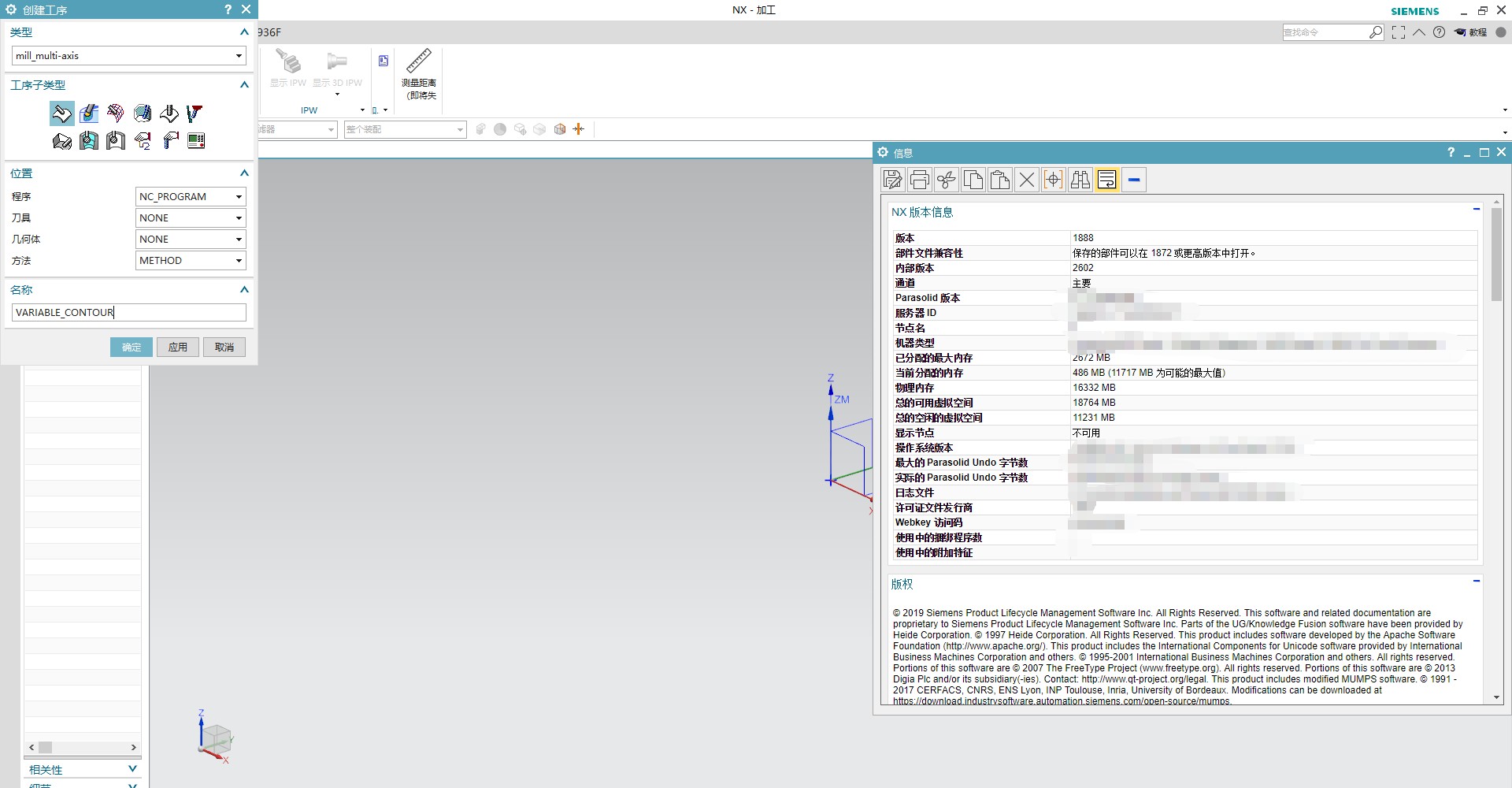
Task: Click the 应用 button
Action: [x=178, y=348]
